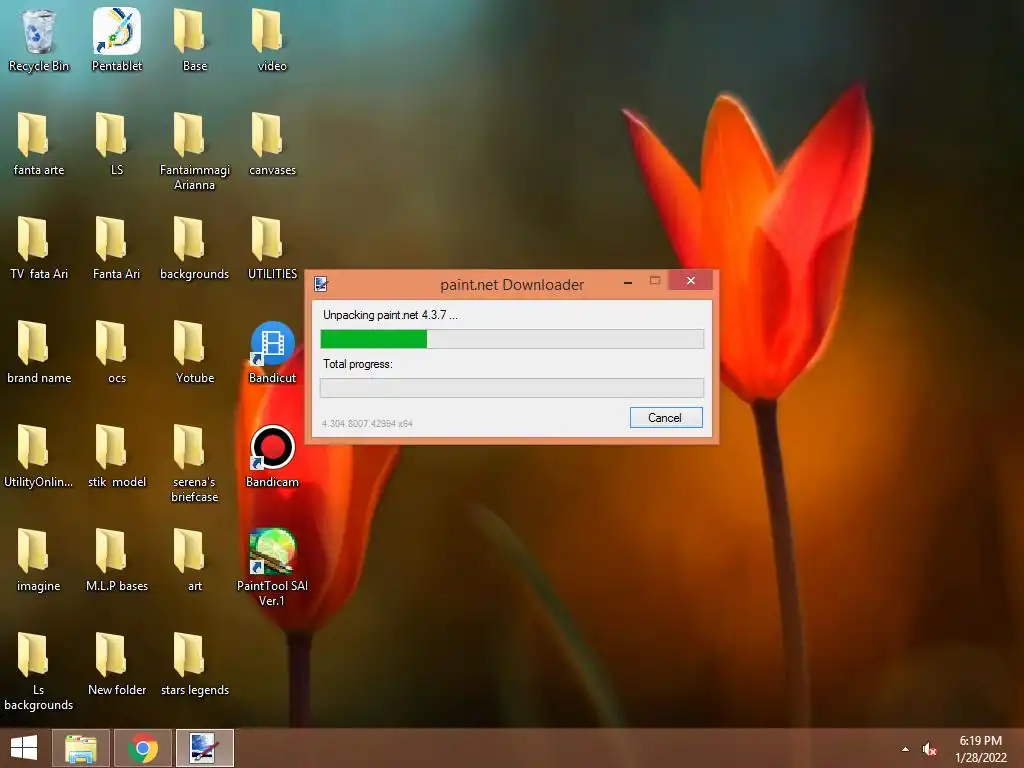Select the serena's briefcase folder
Screen dimensions: 1024x768
tap(195, 463)
